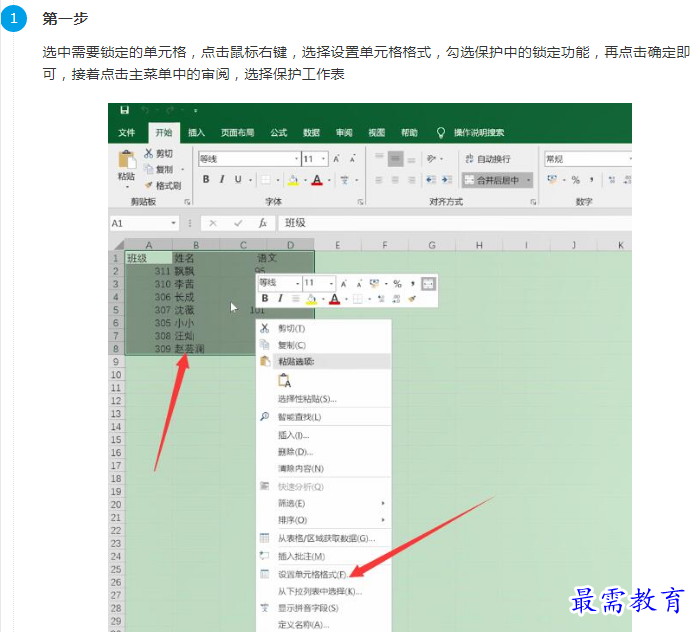Choose 插入批注(M) in context menu
This screenshot has width=693, height=632.
[324, 556]
